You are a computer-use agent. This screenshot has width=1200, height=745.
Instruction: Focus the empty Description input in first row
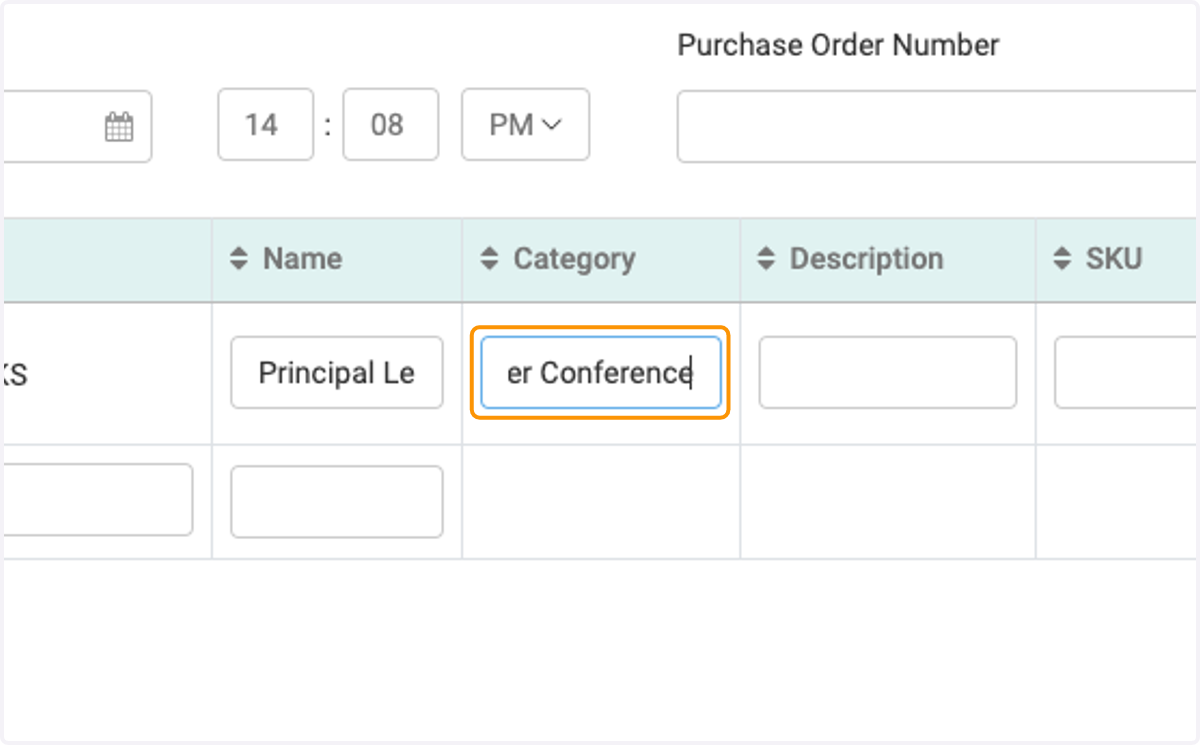(x=888, y=372)
